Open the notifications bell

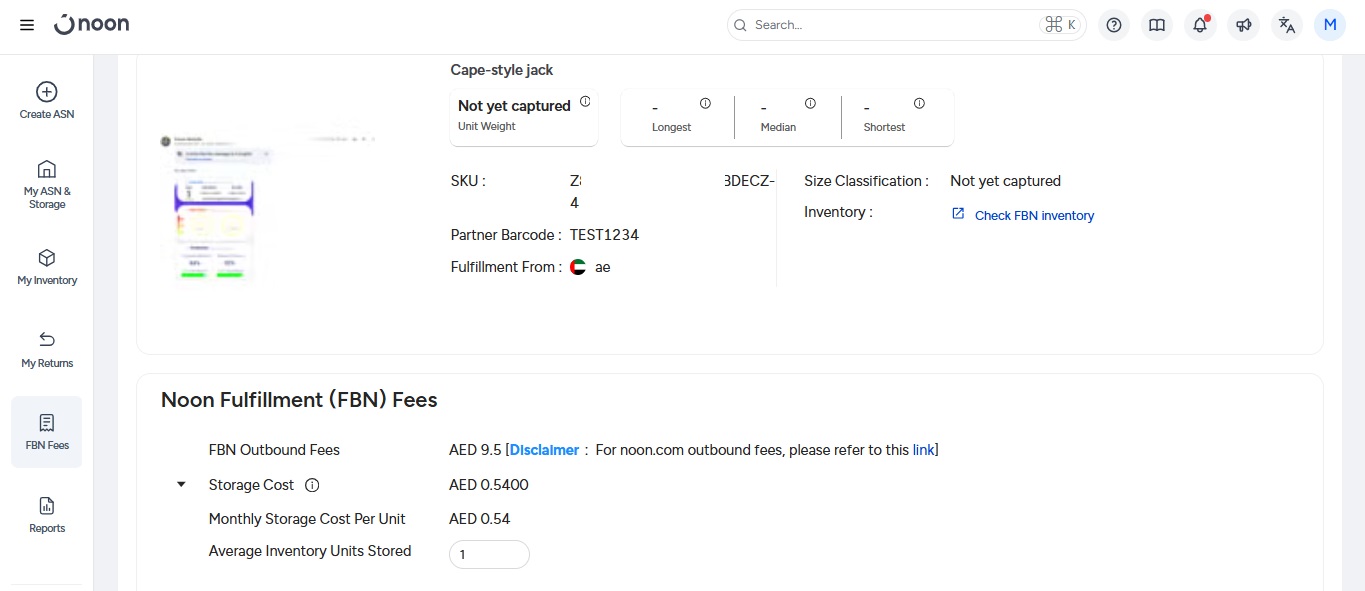pos(1200,25)
